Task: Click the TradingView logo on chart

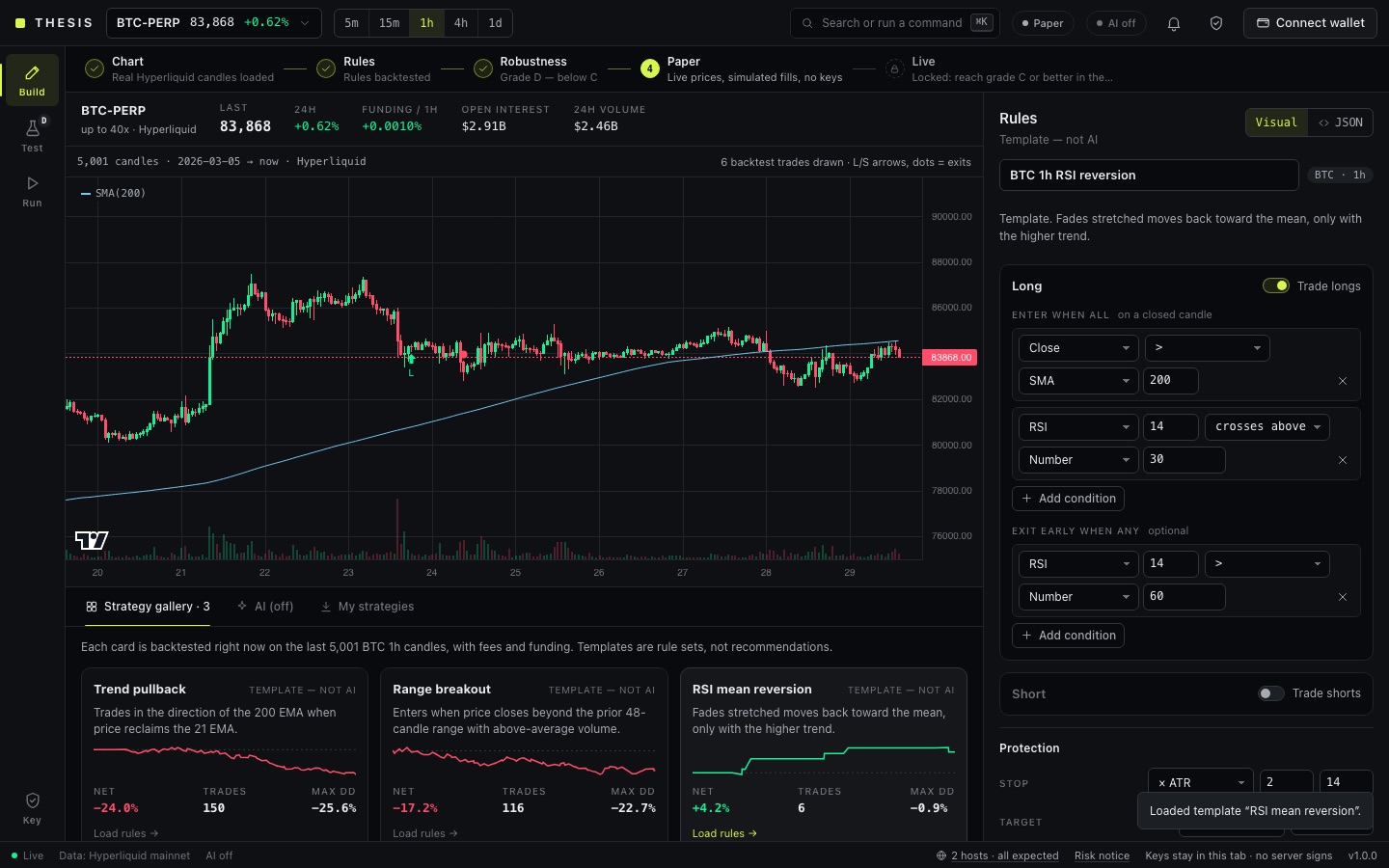Action: (92, 540)
